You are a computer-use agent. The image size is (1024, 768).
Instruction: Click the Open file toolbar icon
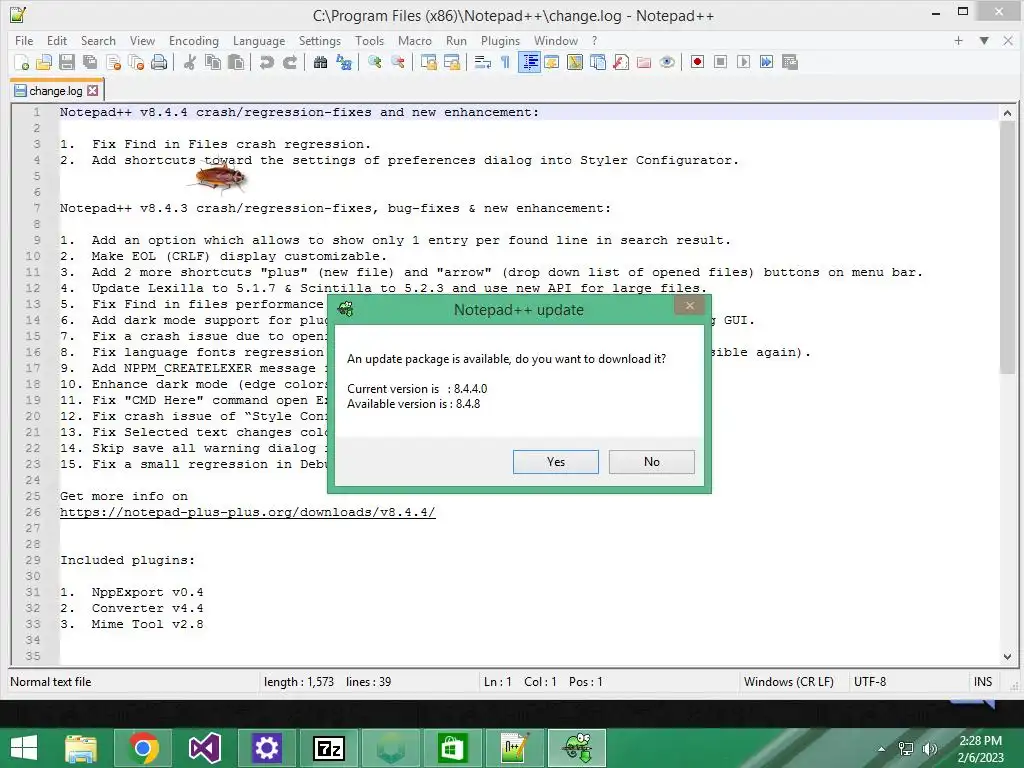44,62
